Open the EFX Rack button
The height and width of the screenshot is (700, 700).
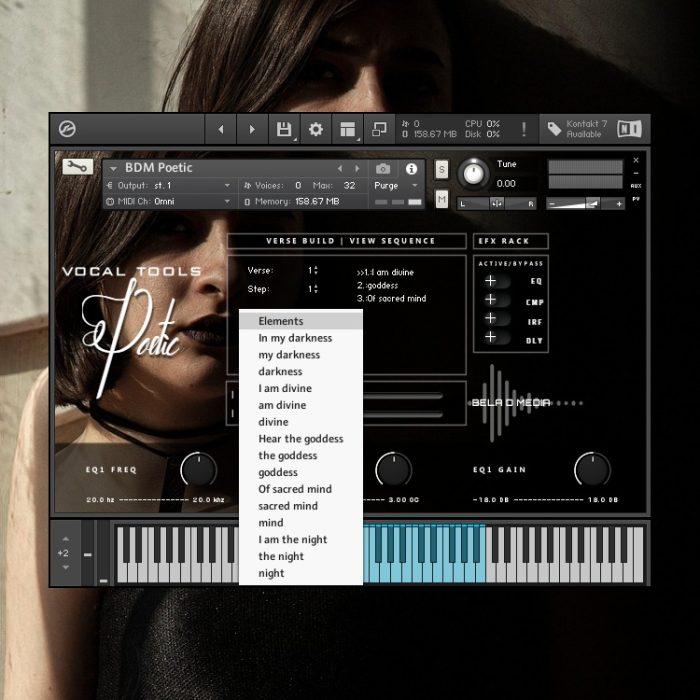click(511, 241)
